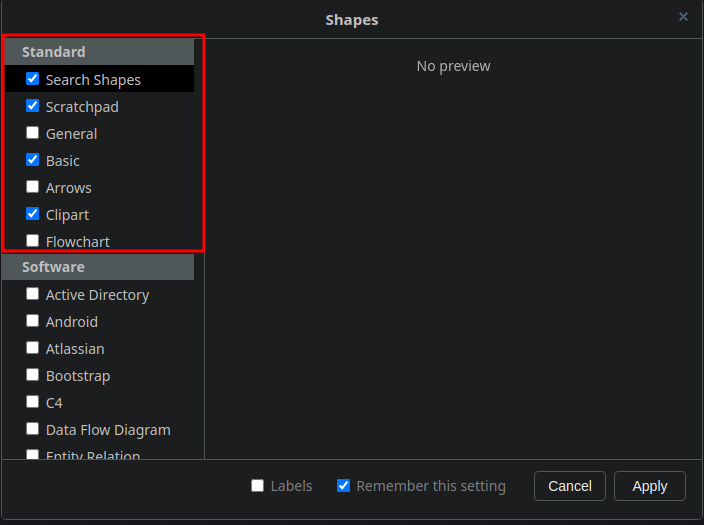Uncheck the Search Shapes checkbox
704x525 pixels.
[x=33, y=79]
